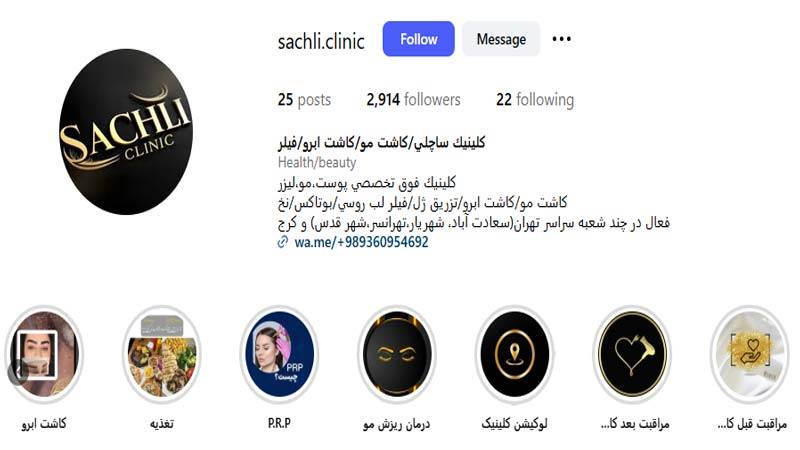Screen dimensions: 800x450
Task: View the 2,914 followers list
Action: click(x=413, y=99)
